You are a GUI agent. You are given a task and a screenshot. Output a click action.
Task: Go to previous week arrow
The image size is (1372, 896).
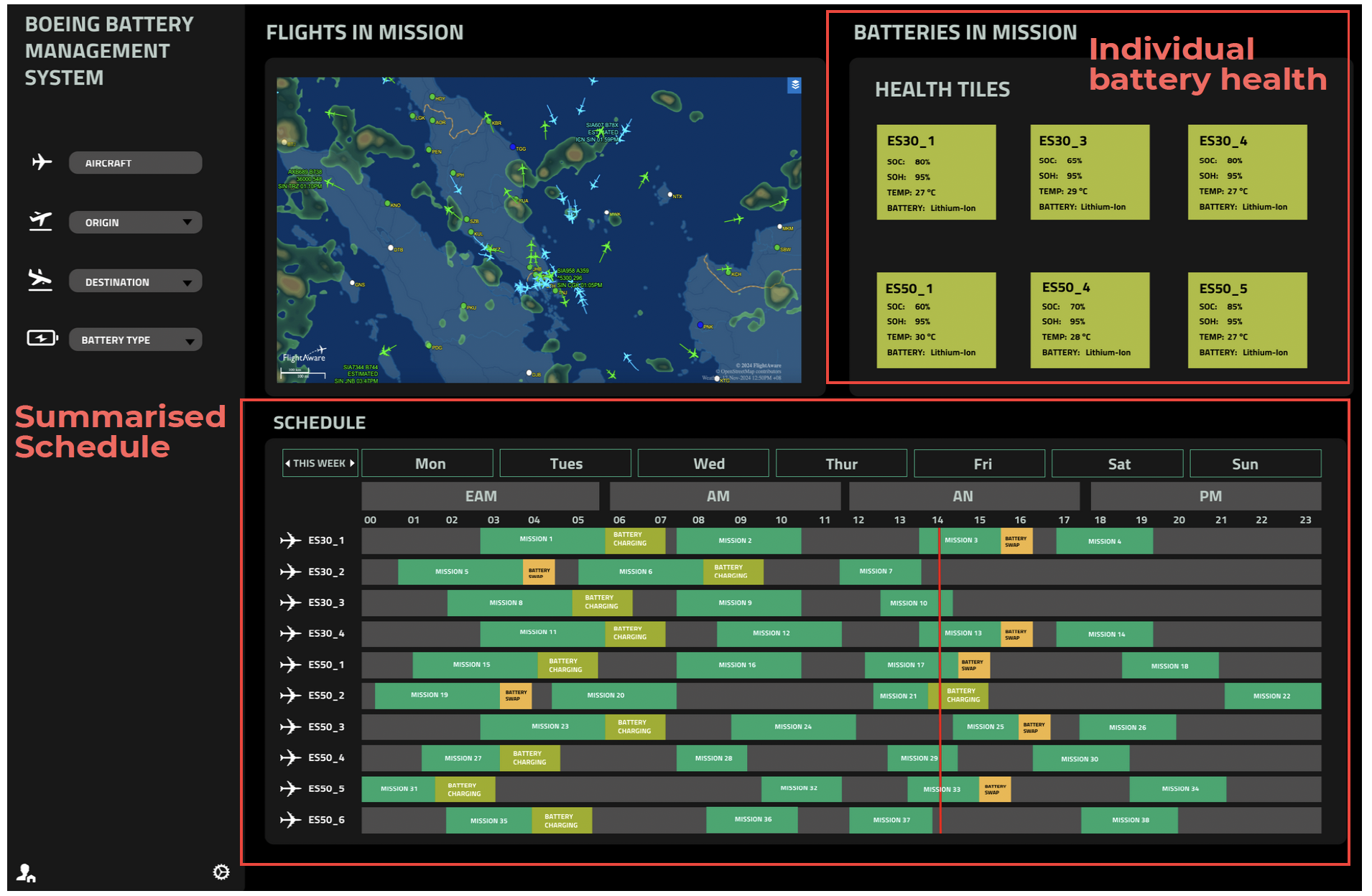tap(288, 464)
